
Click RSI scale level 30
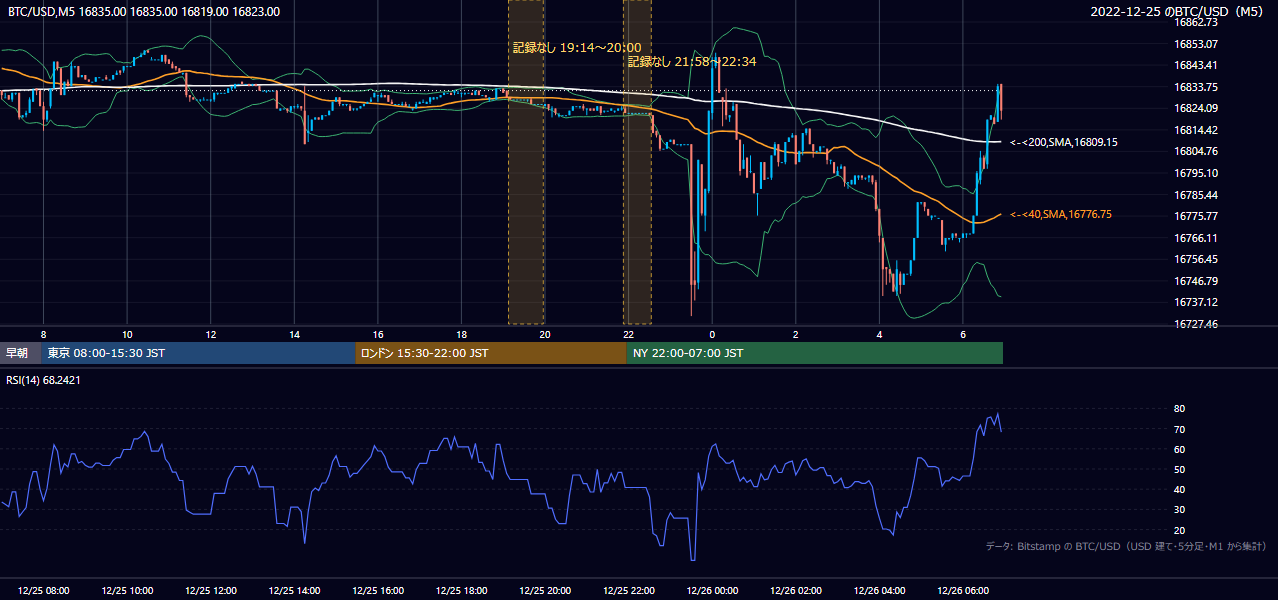tap(1179, 510)
